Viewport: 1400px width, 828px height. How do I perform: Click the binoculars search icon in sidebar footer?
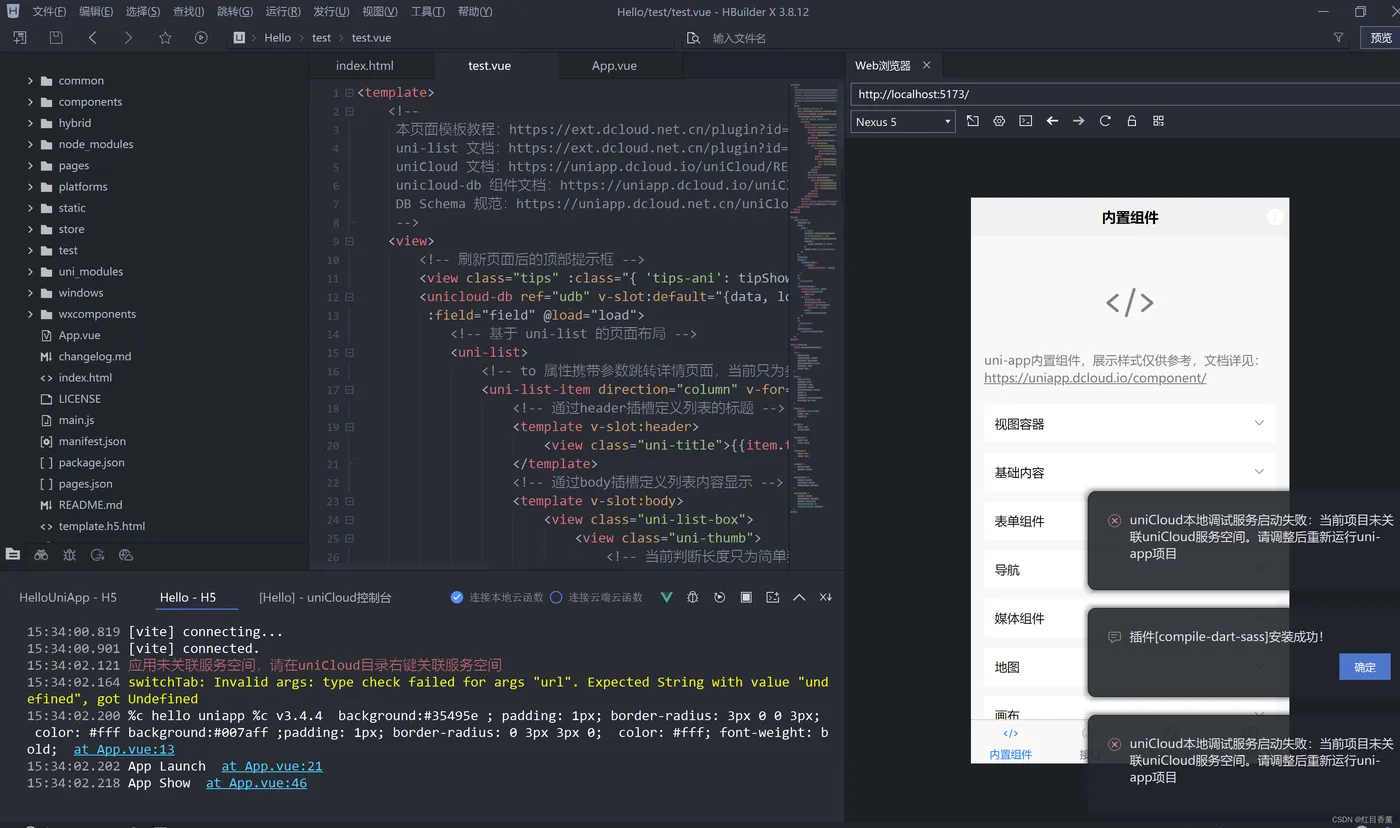point(41,554)
